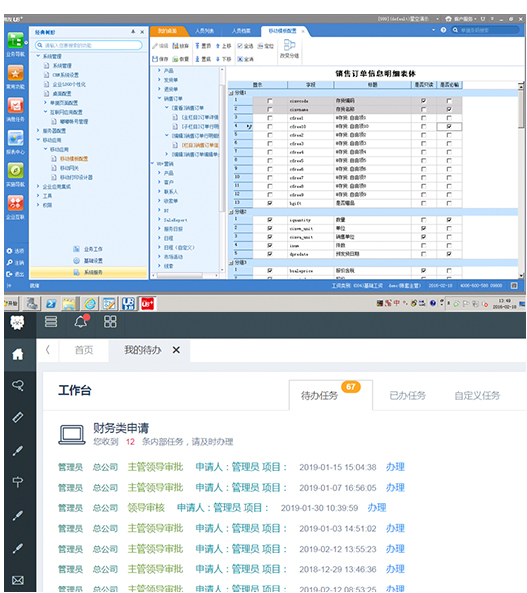Toggle 是否只读 checkbox for 销售单位 row
Screen dimensions: 527x593
(423, 237)
